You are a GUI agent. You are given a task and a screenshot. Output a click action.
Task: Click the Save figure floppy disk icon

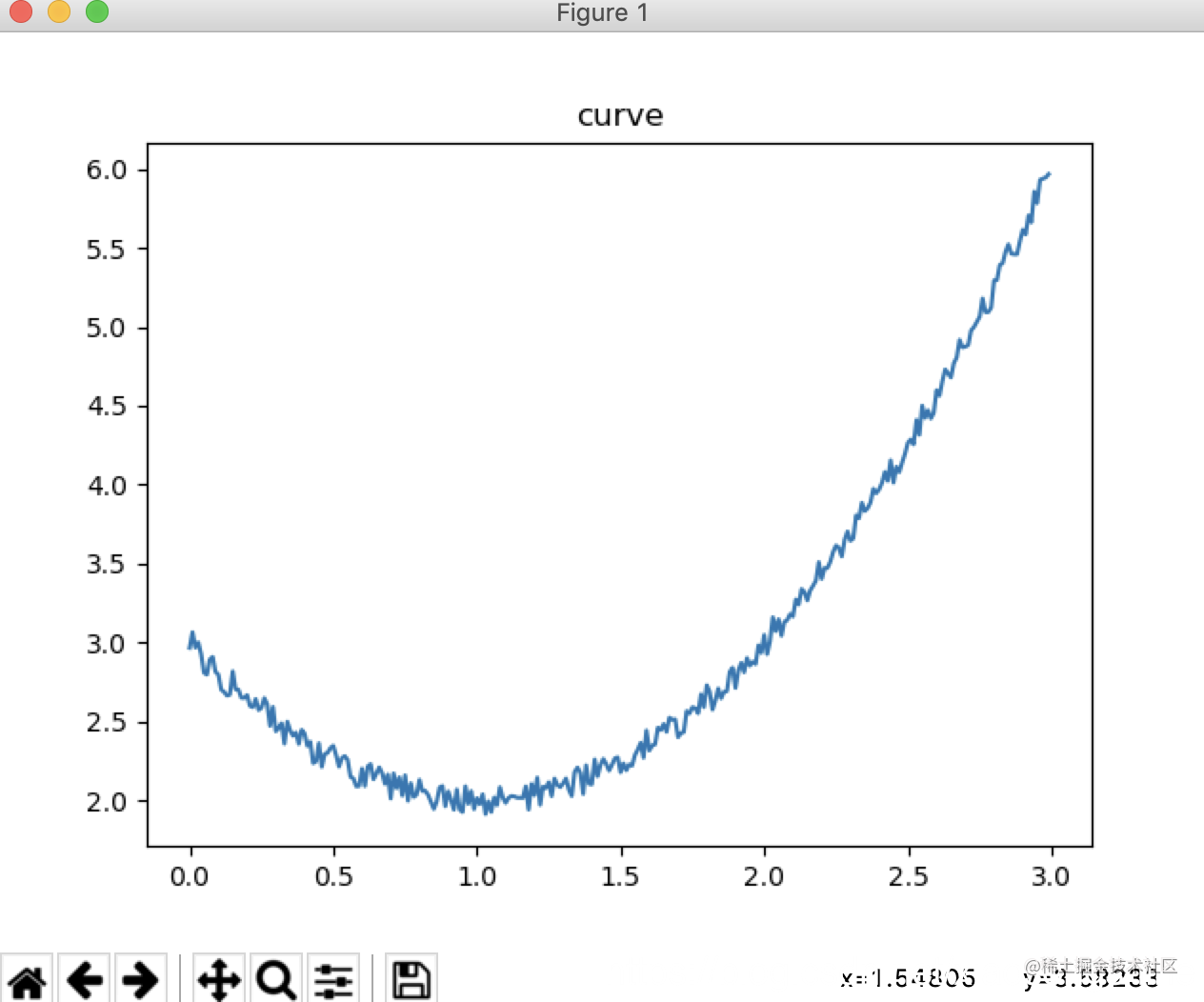point(411,978)
